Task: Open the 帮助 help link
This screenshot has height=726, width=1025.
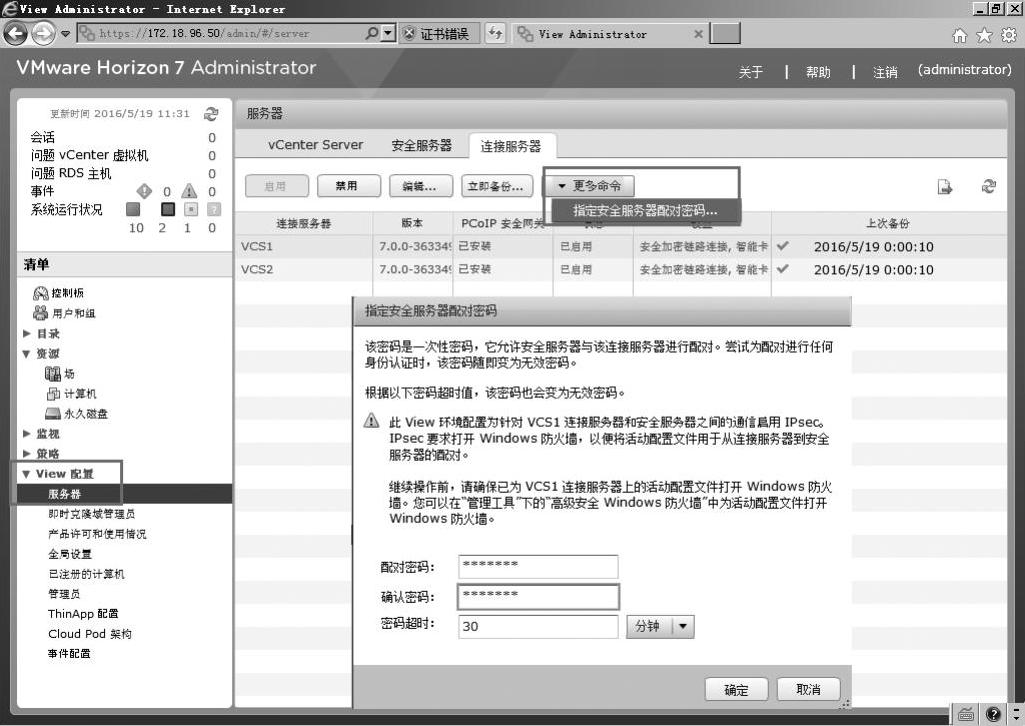Action: tap(818, 72)
